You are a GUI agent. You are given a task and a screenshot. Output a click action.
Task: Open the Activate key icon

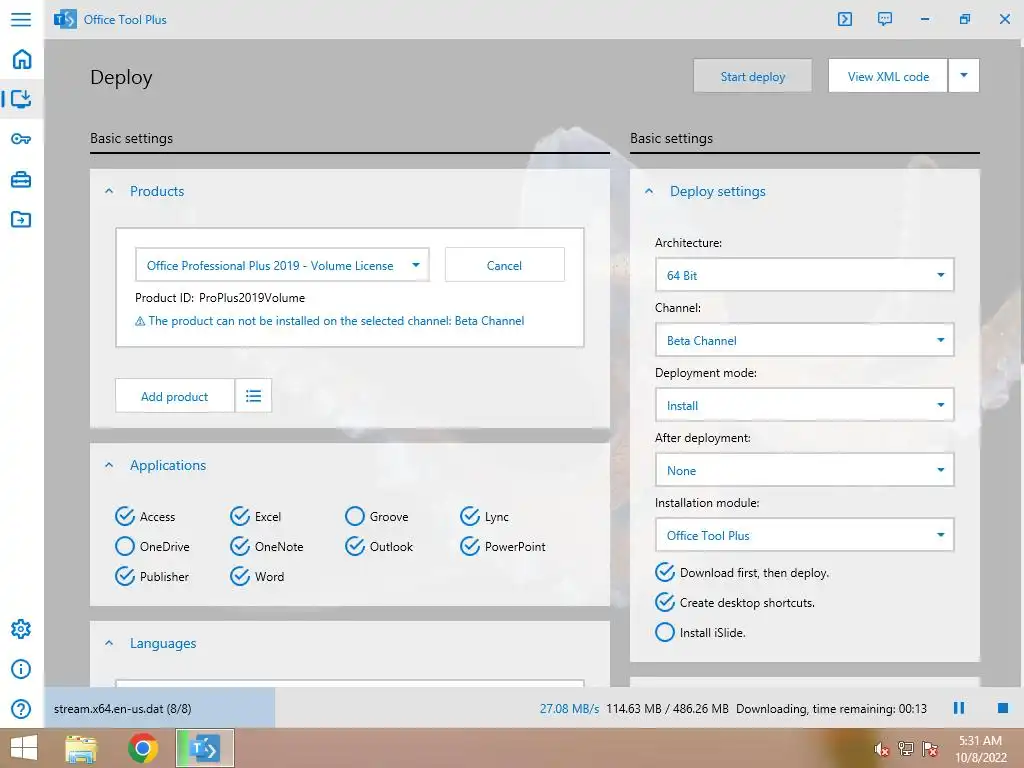coord(21,138)
